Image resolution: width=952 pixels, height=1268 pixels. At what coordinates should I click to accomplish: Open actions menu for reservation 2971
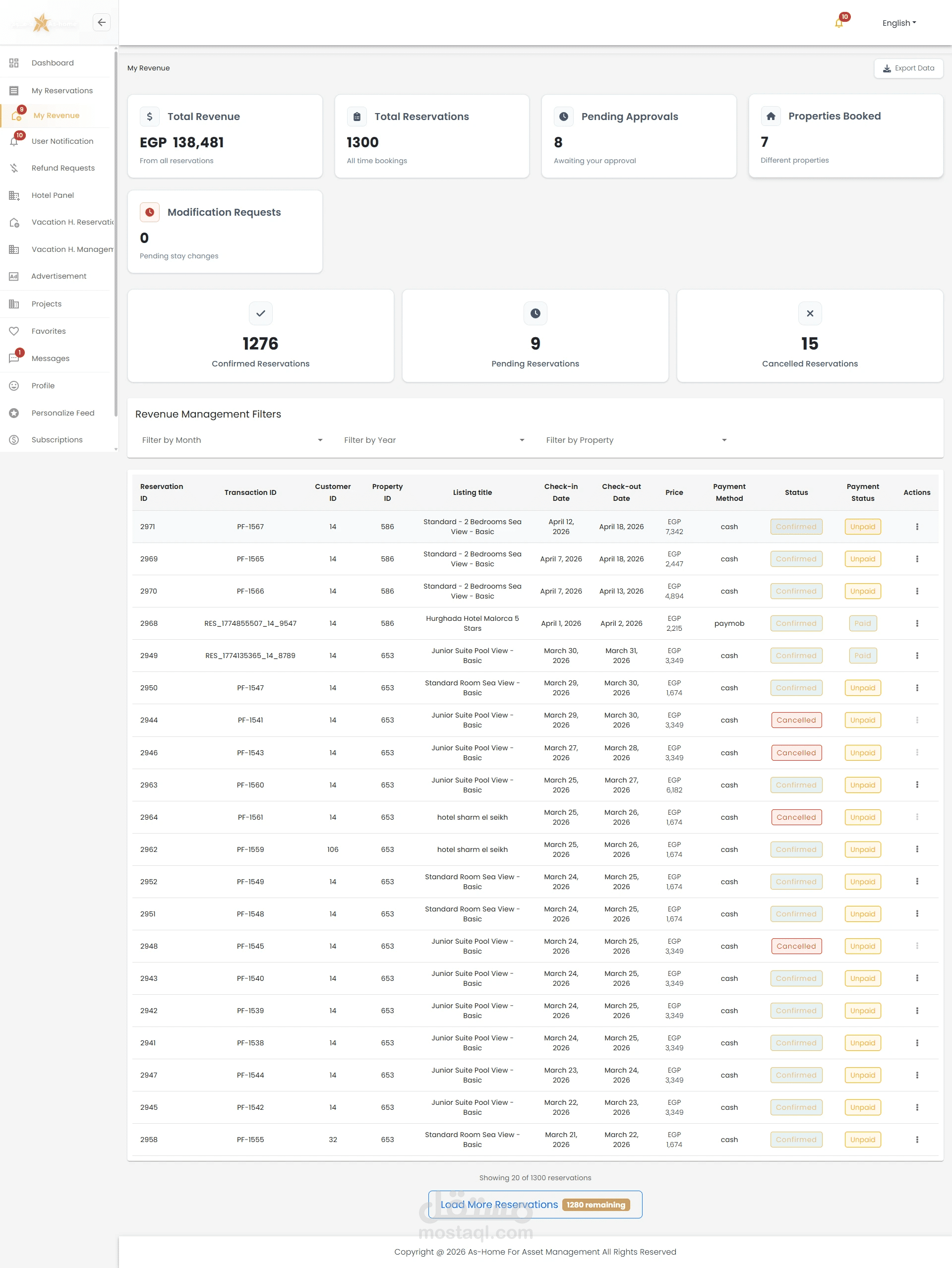point(916,526)
